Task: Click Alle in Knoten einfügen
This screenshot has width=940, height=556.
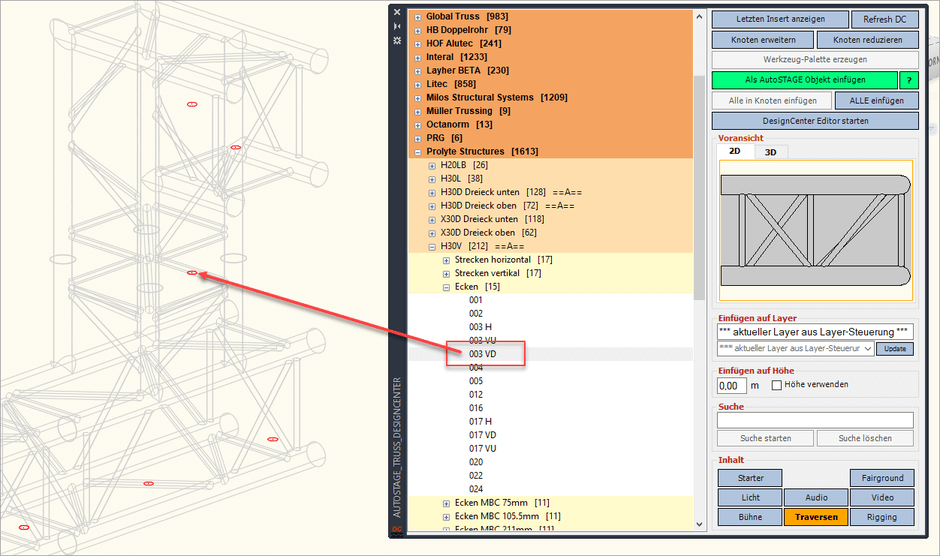Action: coord(772,101)
